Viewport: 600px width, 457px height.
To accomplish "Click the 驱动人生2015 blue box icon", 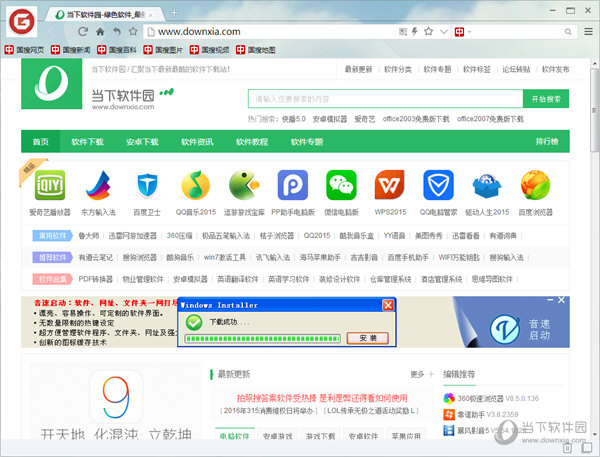I will [487, 186].
